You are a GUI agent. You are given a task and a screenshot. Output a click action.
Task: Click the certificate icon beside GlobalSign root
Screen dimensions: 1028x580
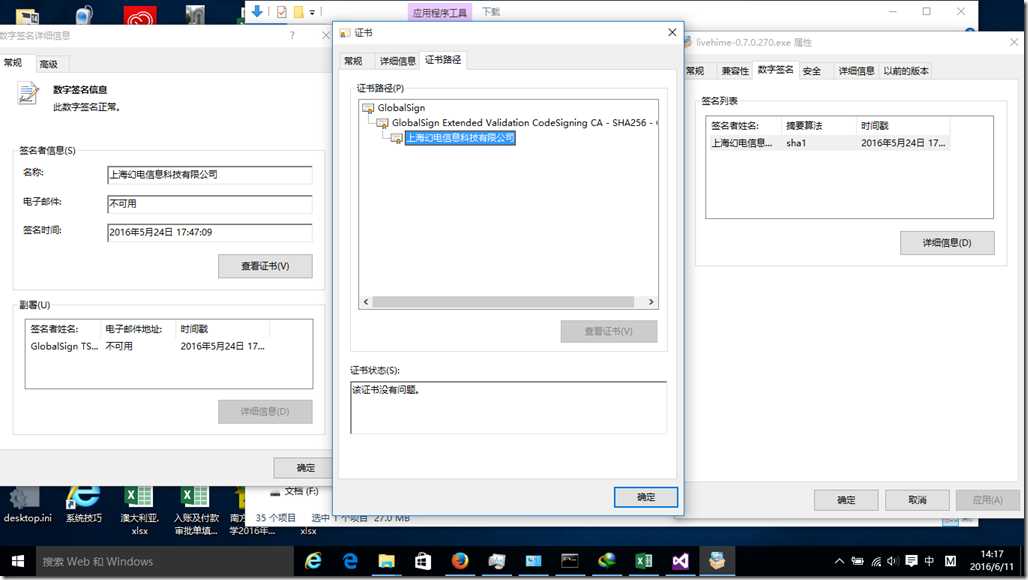point(368,108)
